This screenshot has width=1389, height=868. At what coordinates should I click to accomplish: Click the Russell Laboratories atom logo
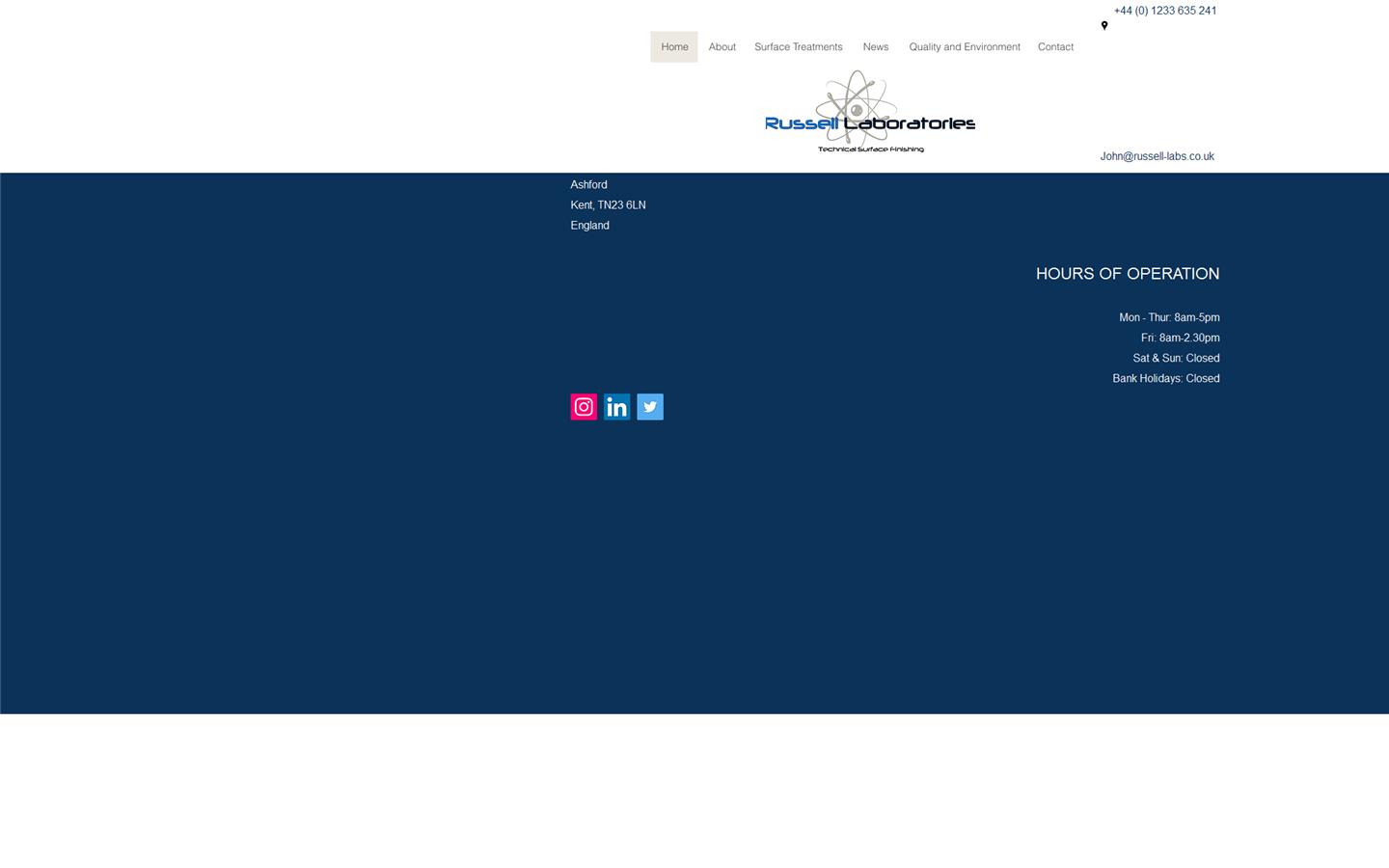(869, 112)
